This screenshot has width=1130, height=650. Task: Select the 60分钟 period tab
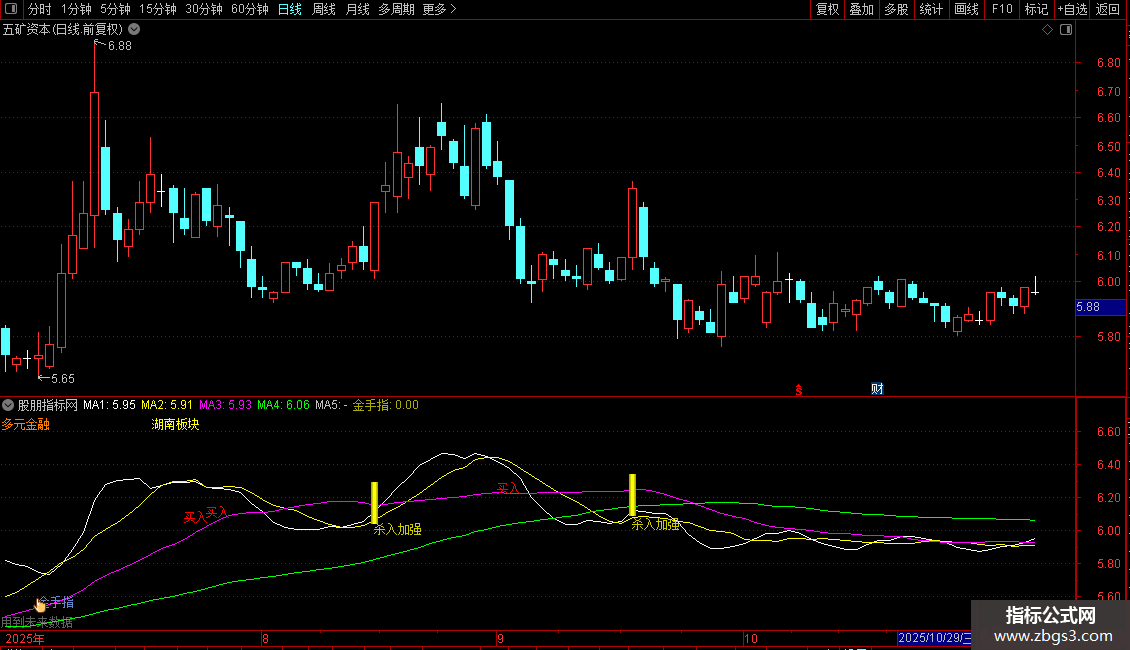click(250, 9)
